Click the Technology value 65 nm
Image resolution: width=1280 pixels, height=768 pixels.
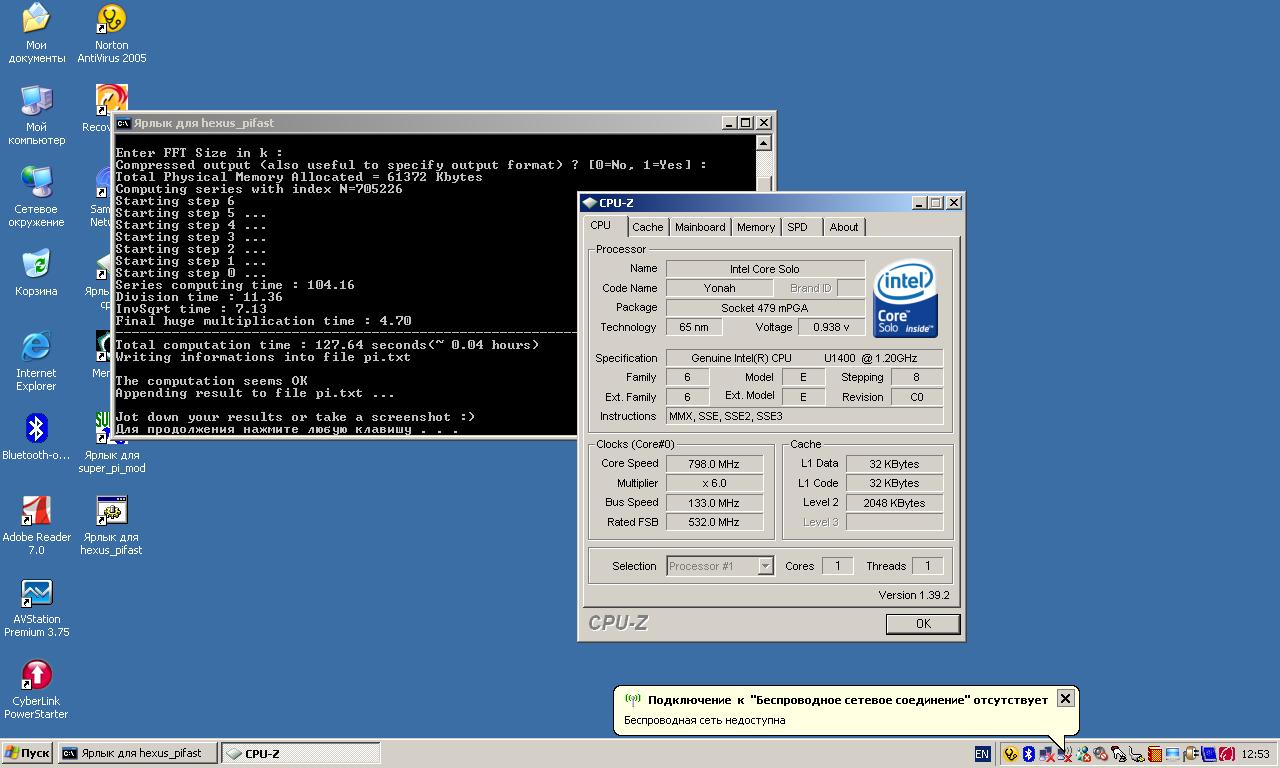pyautogui.click(x=693, y=327)
